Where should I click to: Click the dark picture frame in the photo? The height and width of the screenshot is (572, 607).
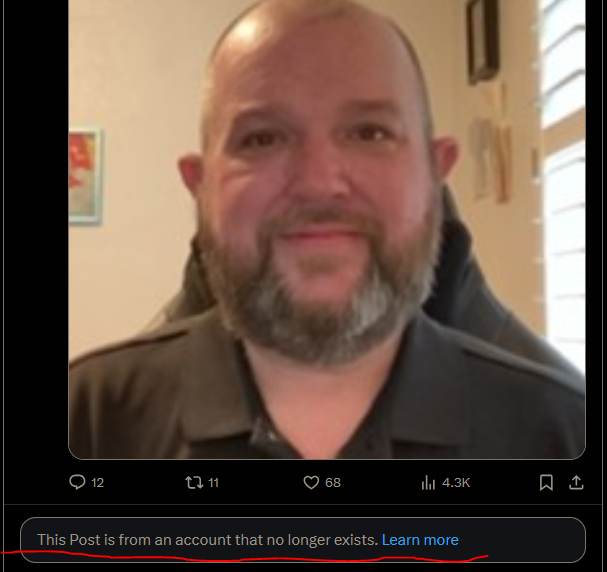click(483, 41)
